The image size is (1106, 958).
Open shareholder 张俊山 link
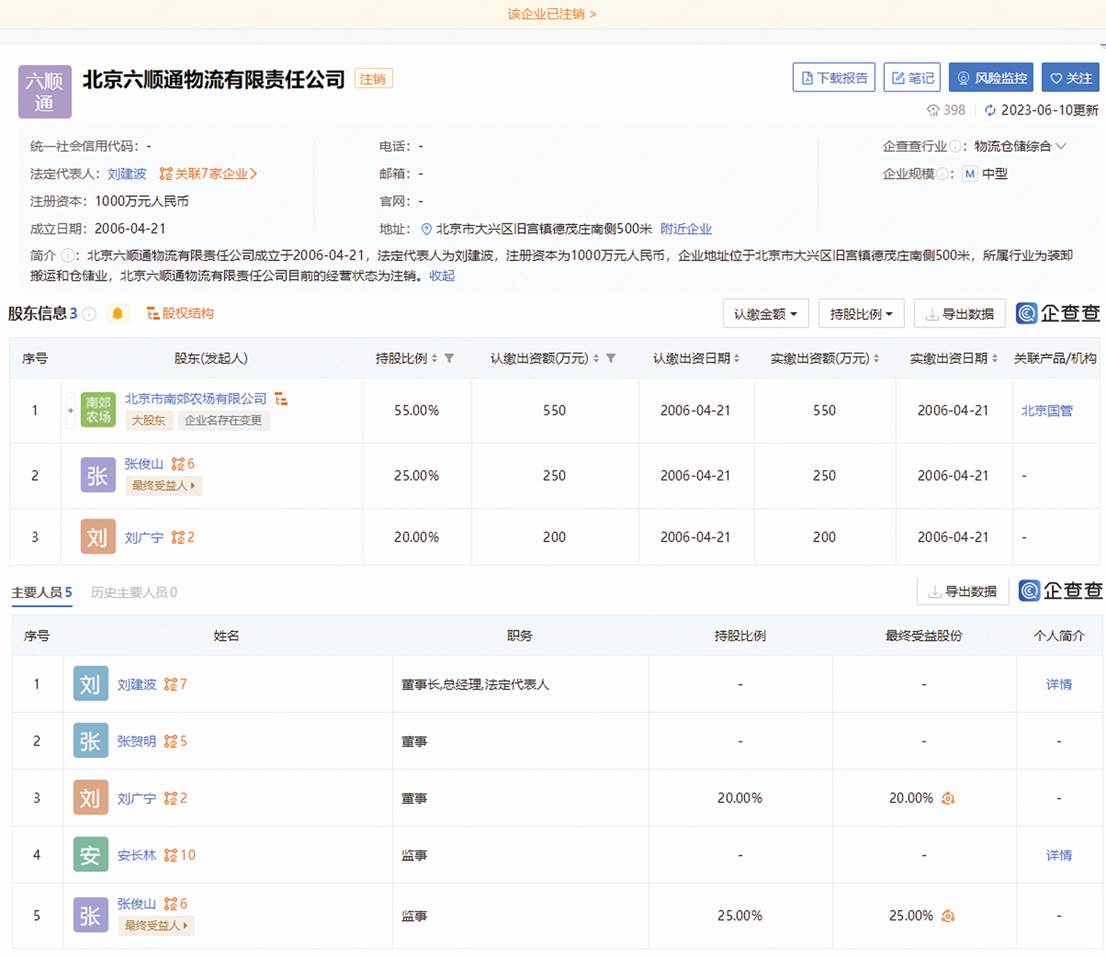[144, 464]
